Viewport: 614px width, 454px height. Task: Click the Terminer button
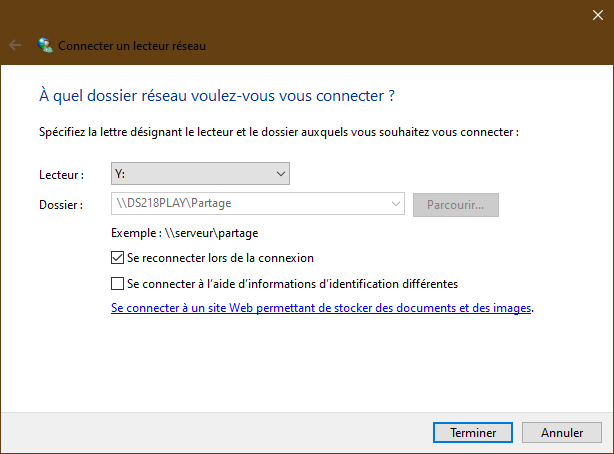tap(473, 433)
